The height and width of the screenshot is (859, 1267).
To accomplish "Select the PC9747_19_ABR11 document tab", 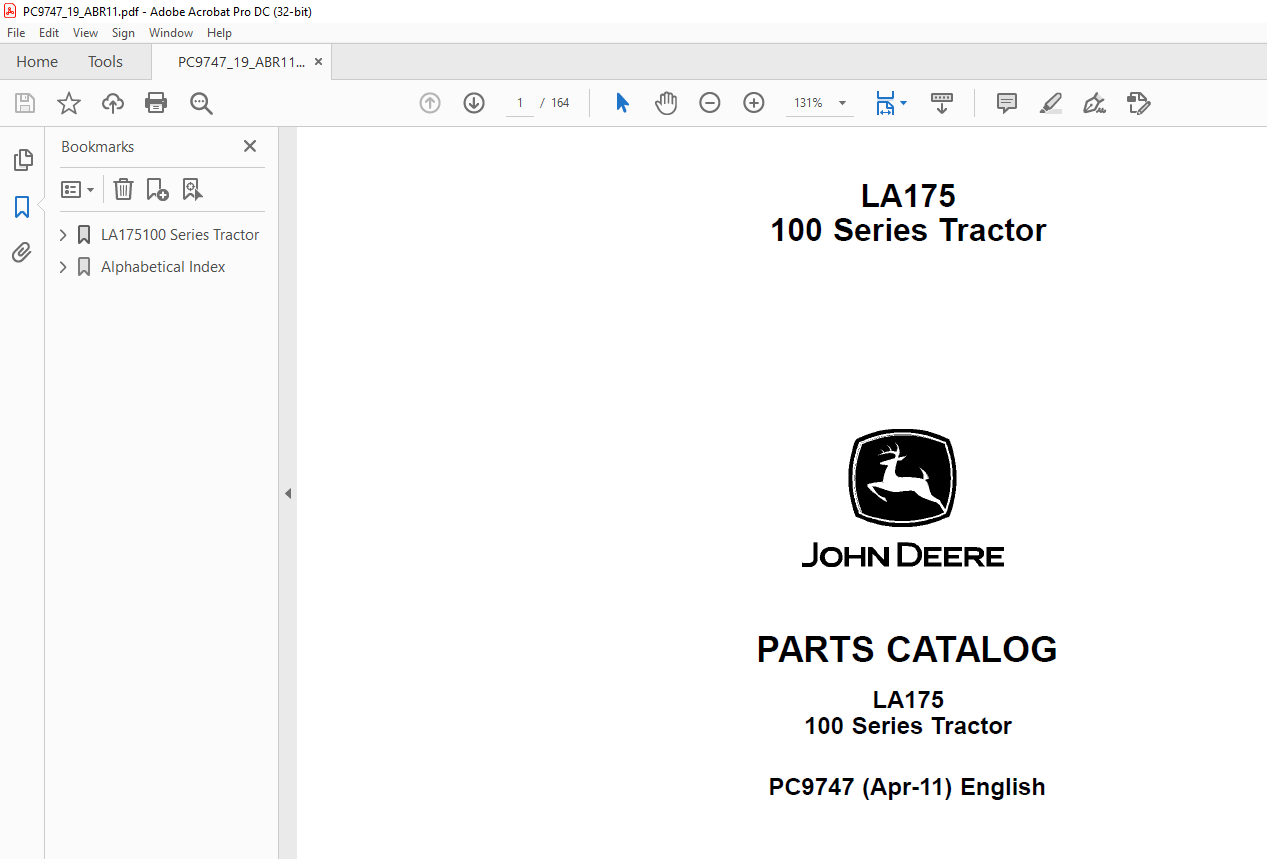I will pos(241,62).
